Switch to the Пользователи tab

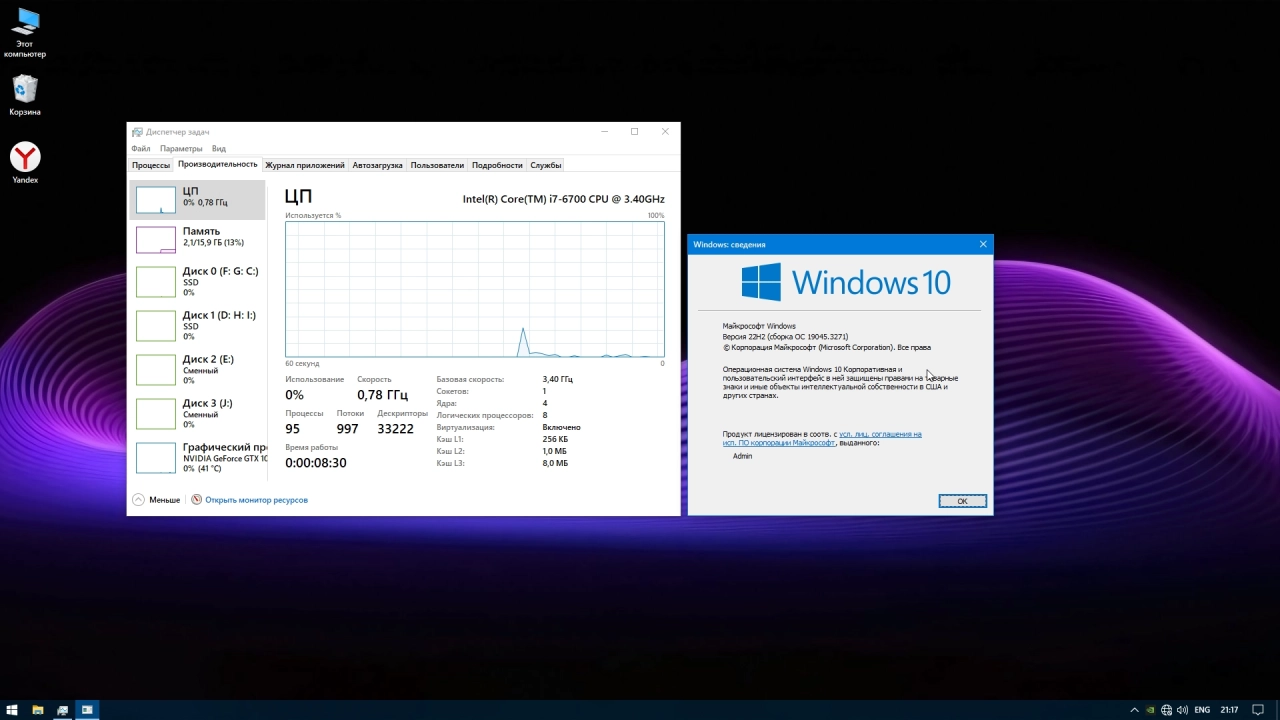tap(437, 165)
